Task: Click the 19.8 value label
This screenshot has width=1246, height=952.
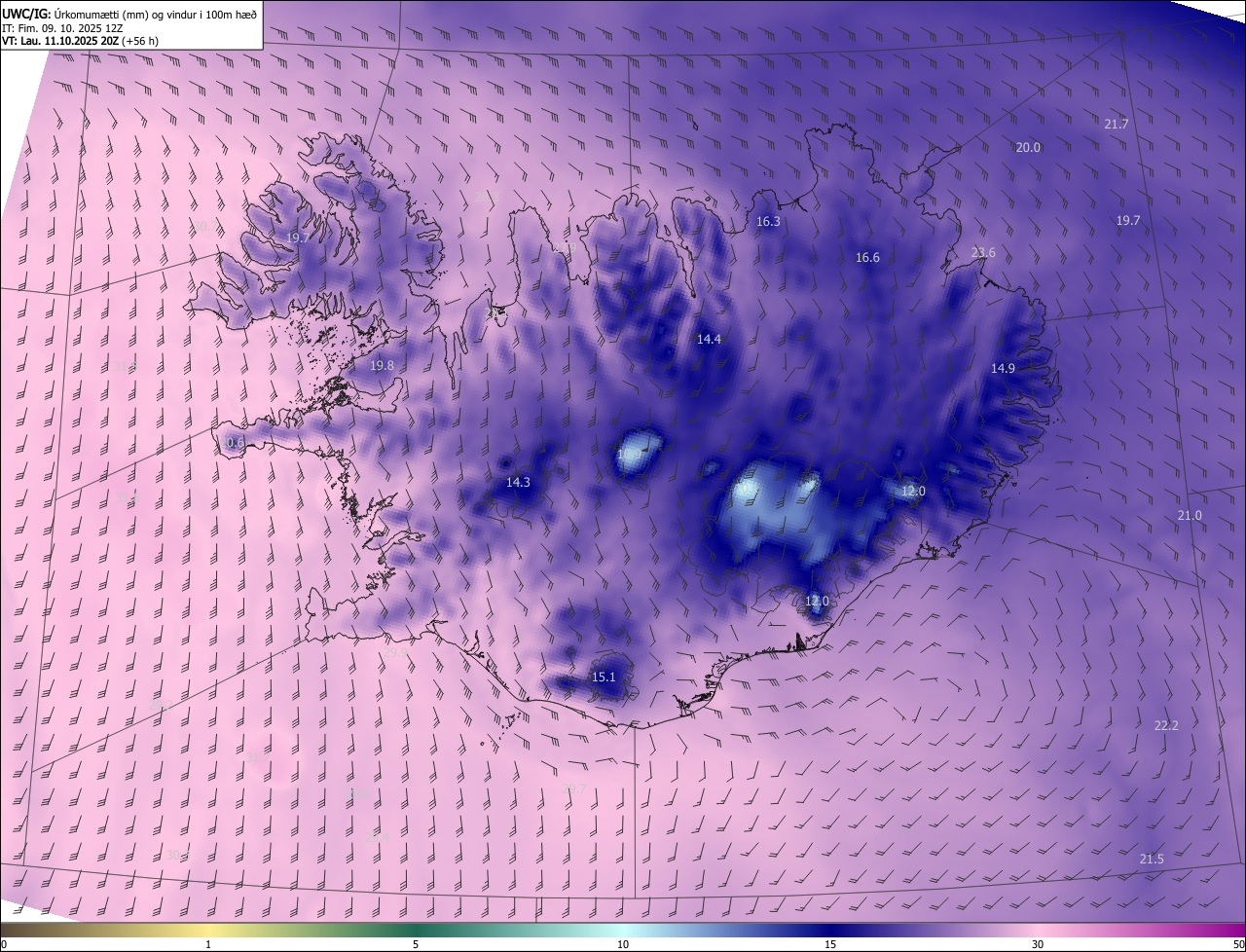Action: (382, 366)
